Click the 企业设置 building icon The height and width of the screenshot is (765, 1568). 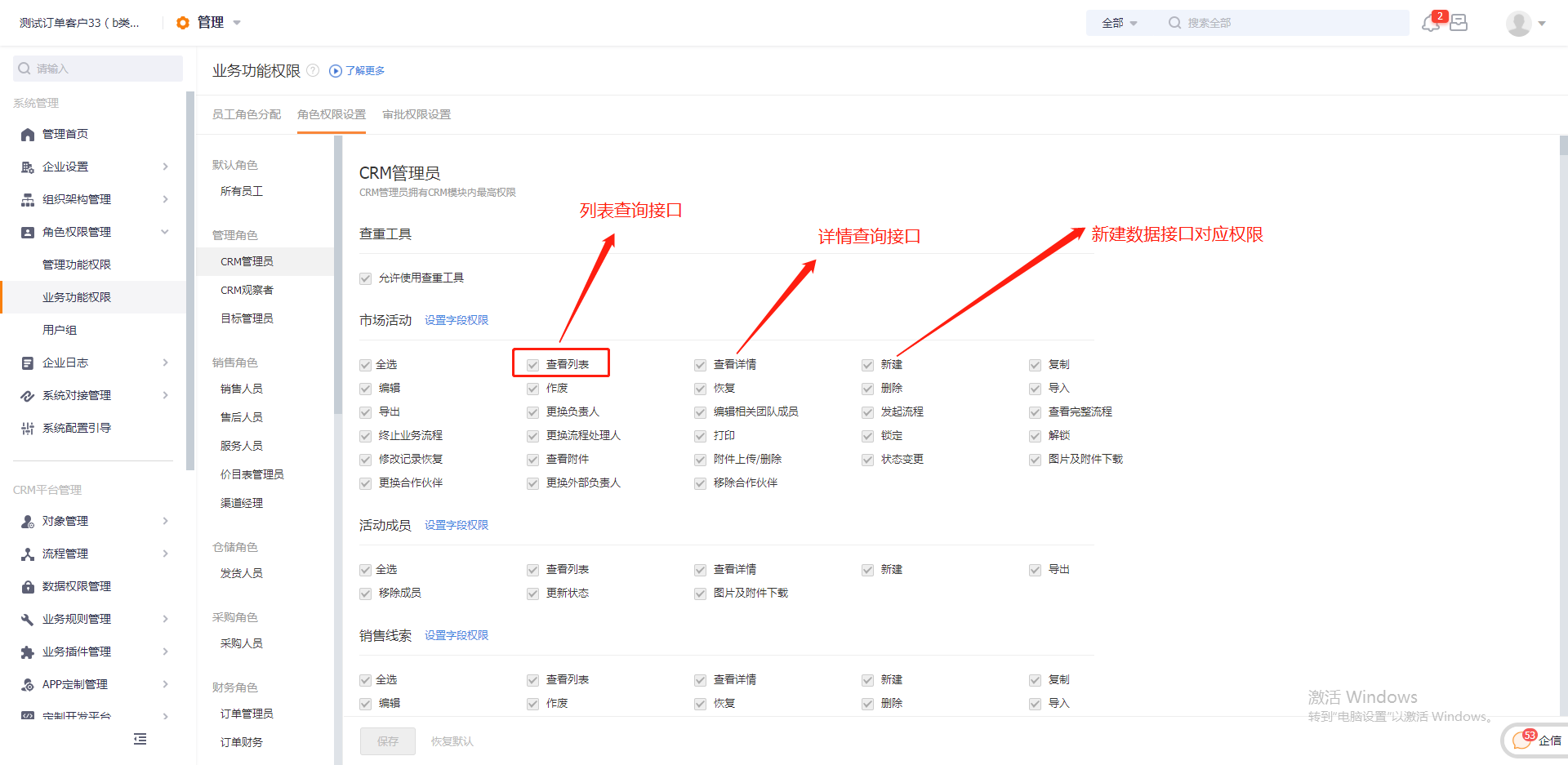coord(28,167)
